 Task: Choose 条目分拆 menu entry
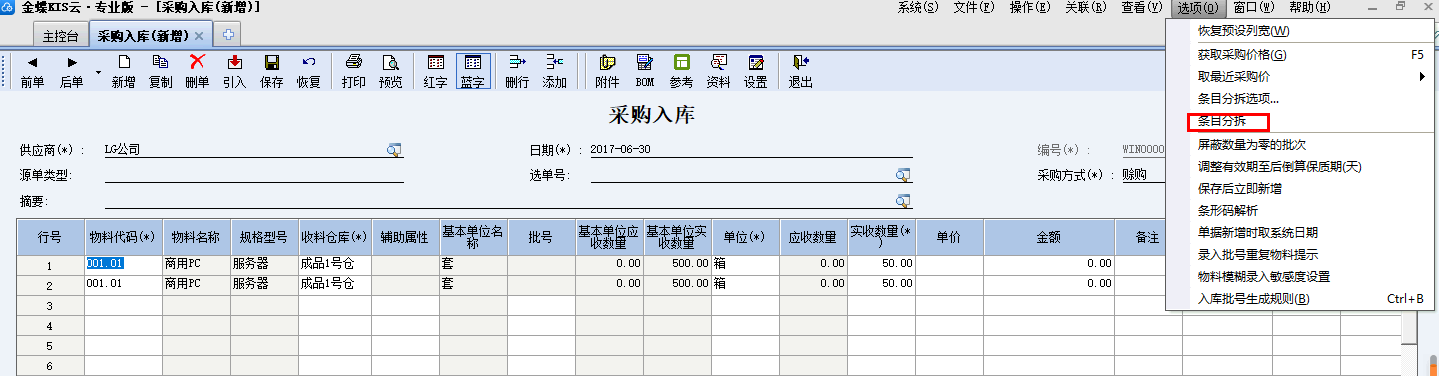1301,122
